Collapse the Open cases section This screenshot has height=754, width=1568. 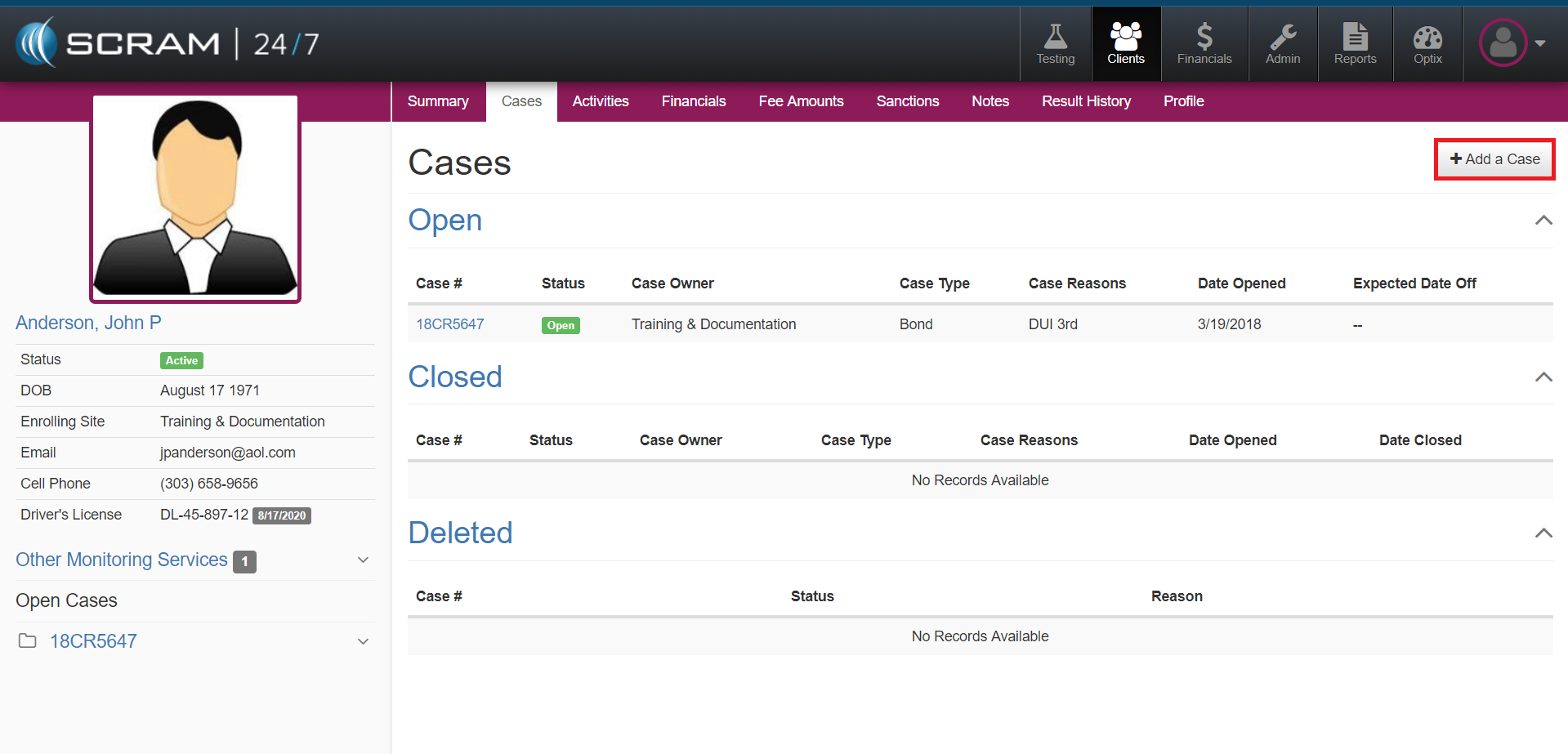(x=1543, y=221)
